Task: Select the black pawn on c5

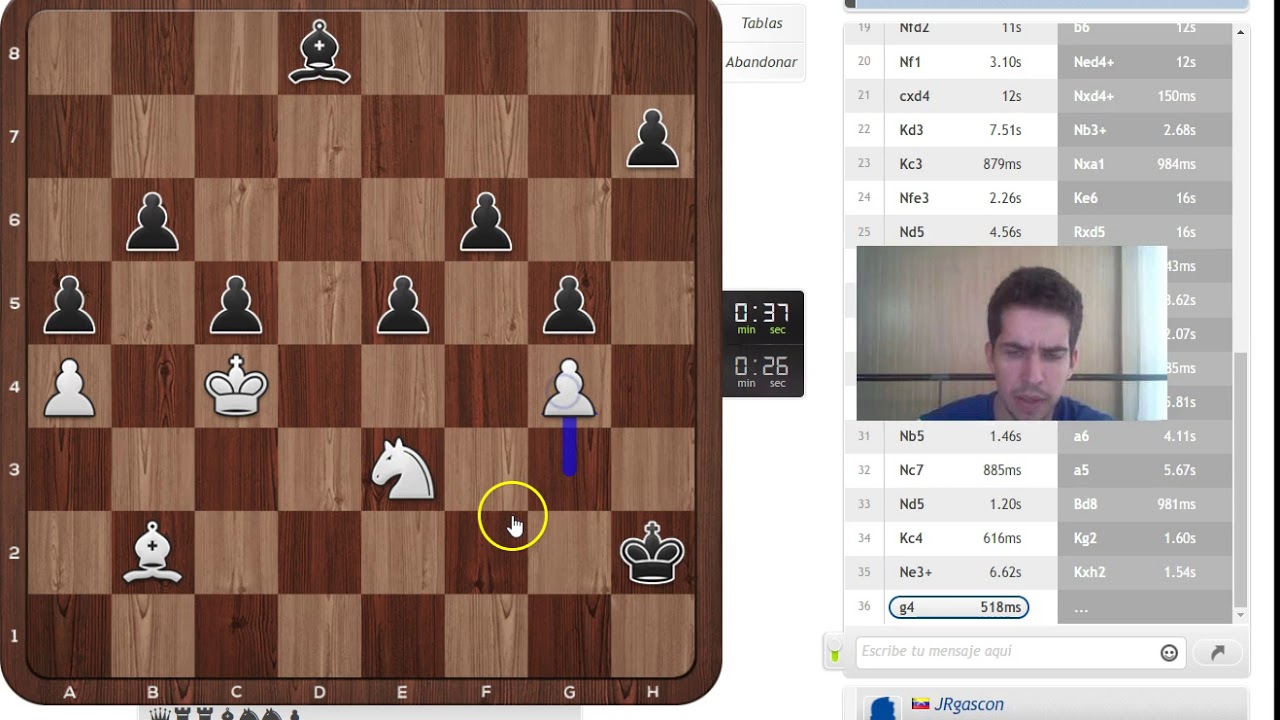Action: 236,303
